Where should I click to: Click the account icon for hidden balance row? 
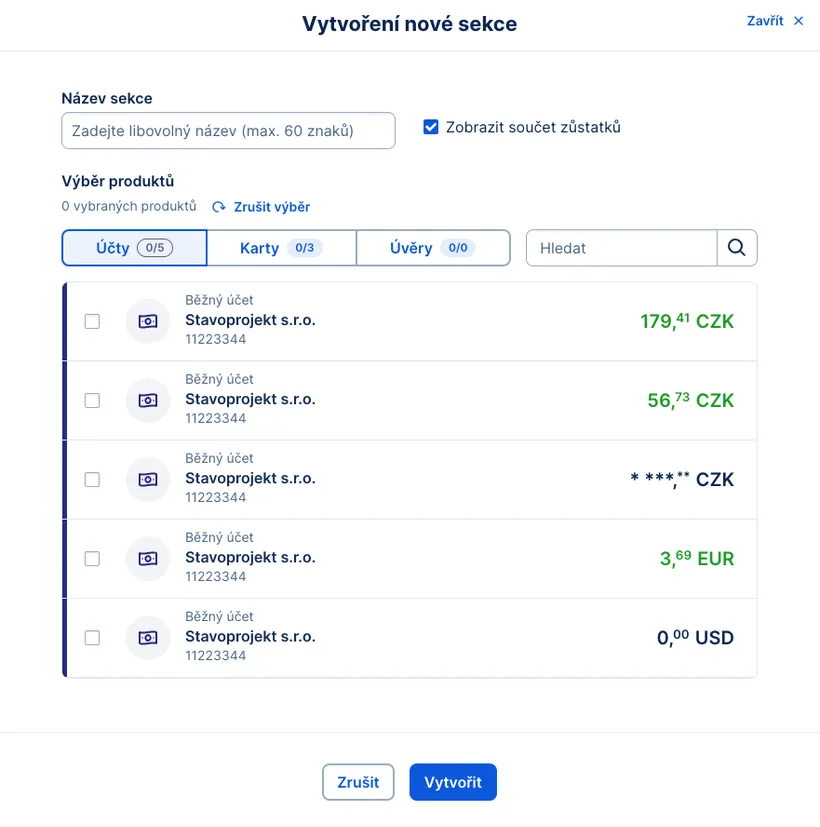tap(148, 479)
